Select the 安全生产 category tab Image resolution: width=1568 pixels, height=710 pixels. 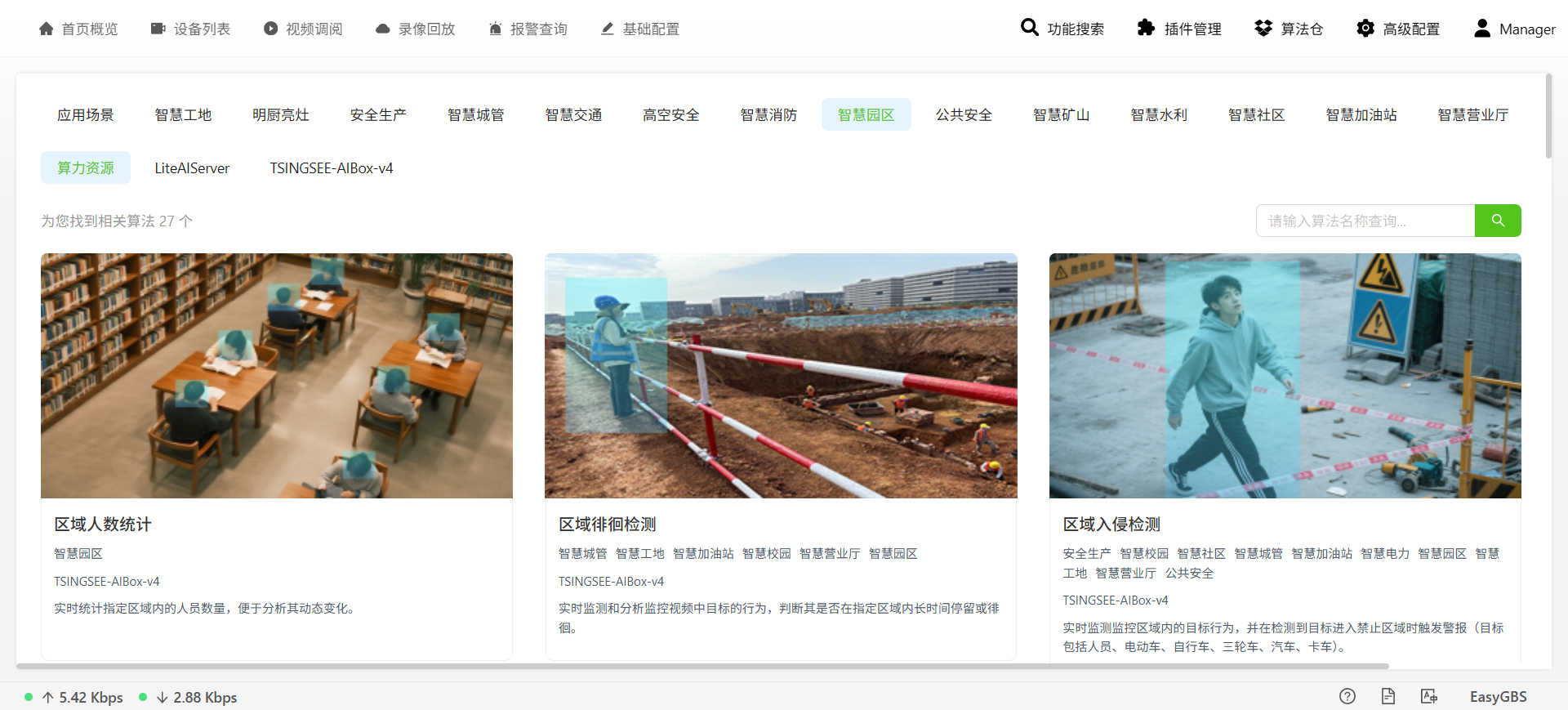click(378, 114)
